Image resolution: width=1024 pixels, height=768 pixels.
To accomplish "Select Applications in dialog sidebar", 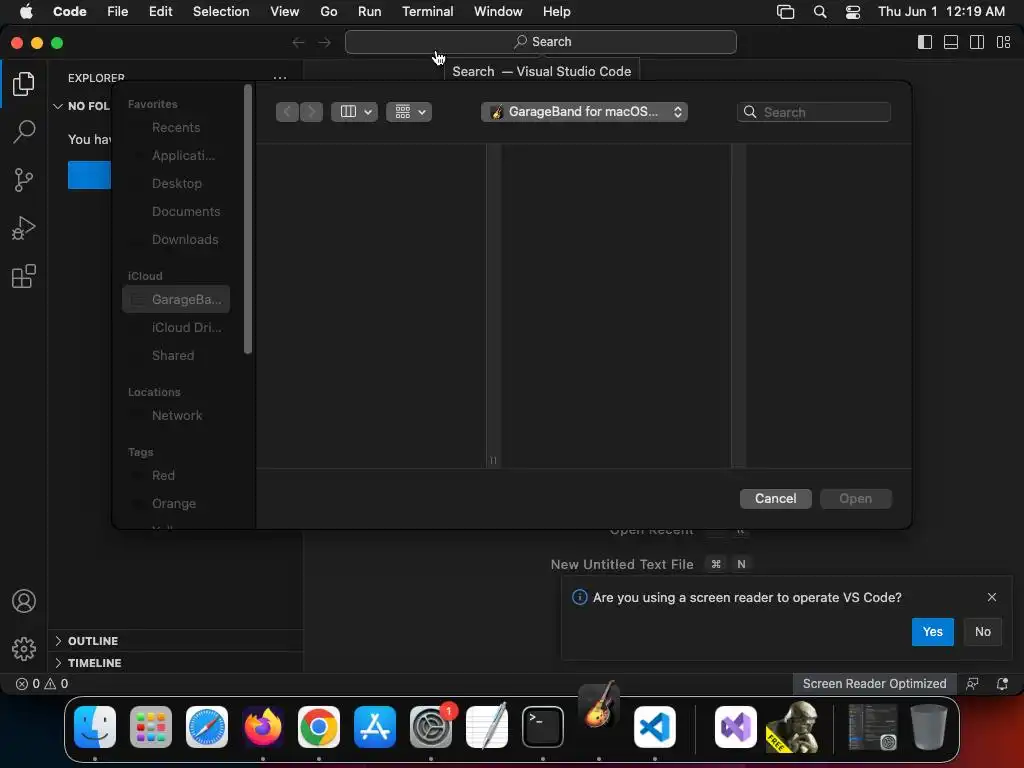I will tap(176, 155).
